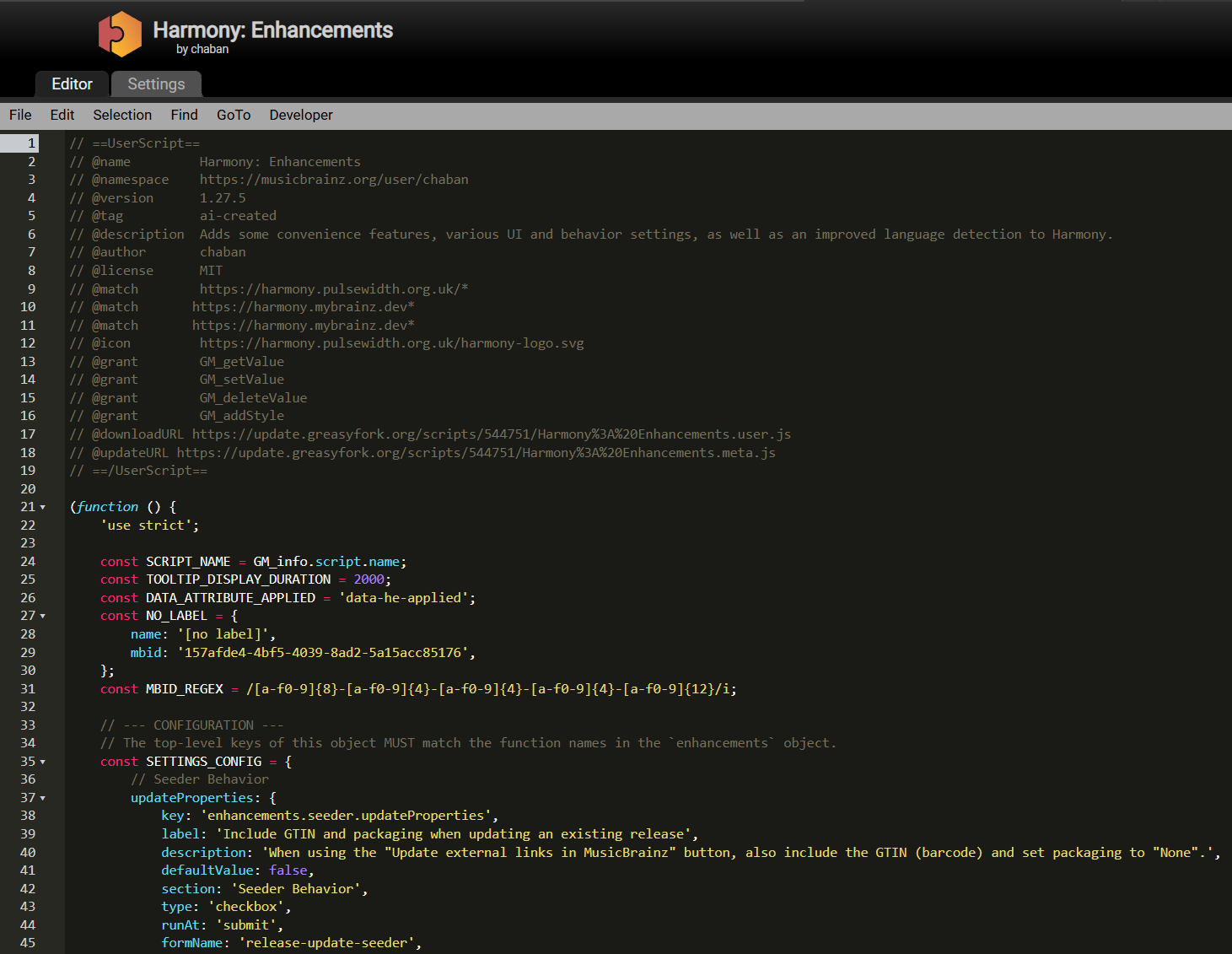Open the GoTo menu

pyautogui.click(x=234, y=115)
